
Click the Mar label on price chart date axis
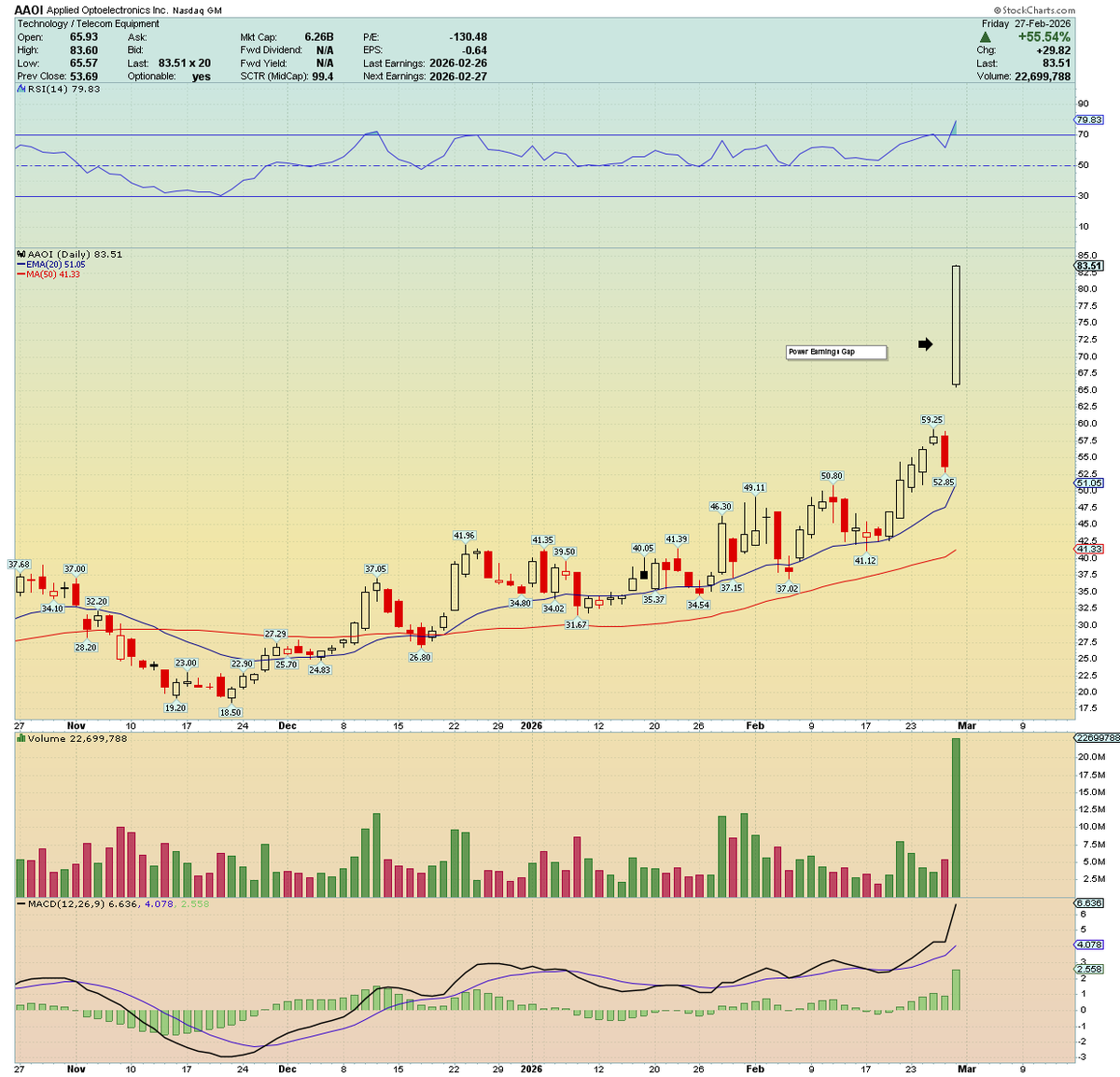pos(967,726)
